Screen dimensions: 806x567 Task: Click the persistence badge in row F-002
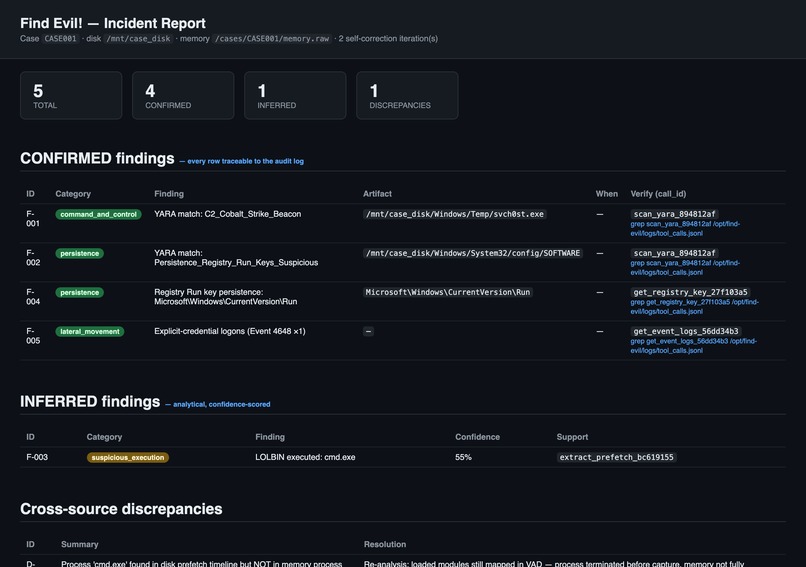coord(80,253)
